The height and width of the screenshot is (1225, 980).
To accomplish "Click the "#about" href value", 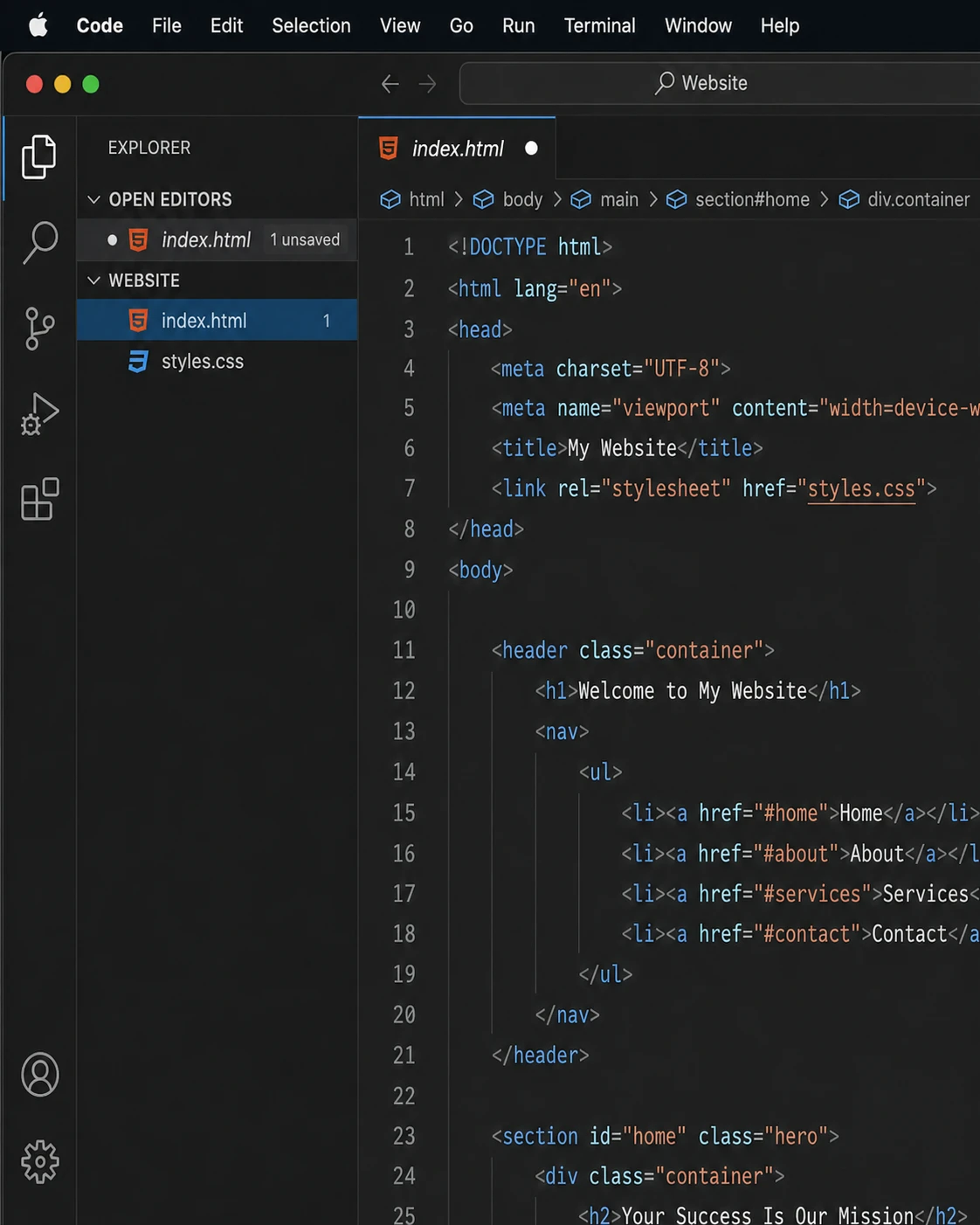I will [796, 854].
